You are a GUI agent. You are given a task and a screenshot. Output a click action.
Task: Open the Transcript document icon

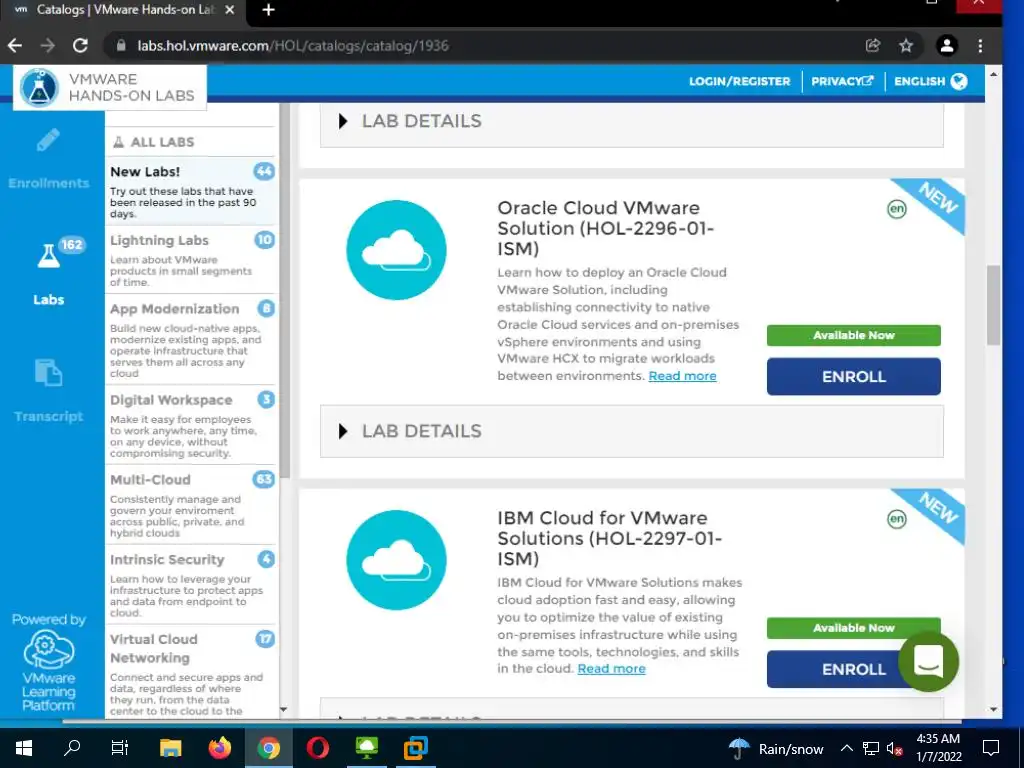(48, 373)
